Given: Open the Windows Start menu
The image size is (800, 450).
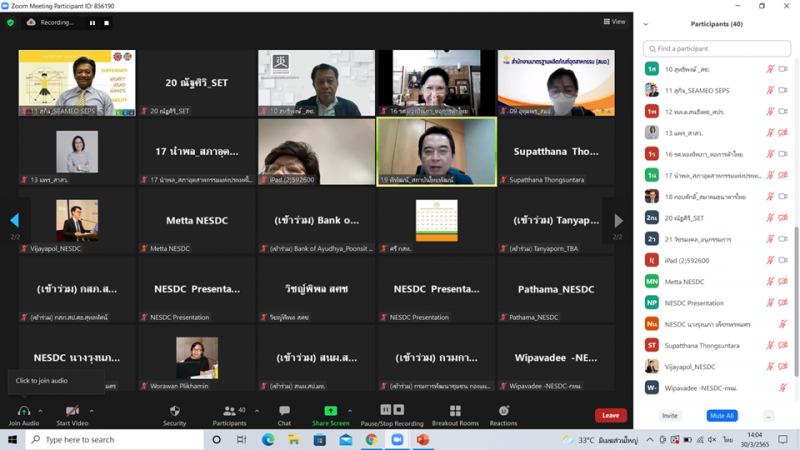Looking at the screenshot, I should click(12, 439).
